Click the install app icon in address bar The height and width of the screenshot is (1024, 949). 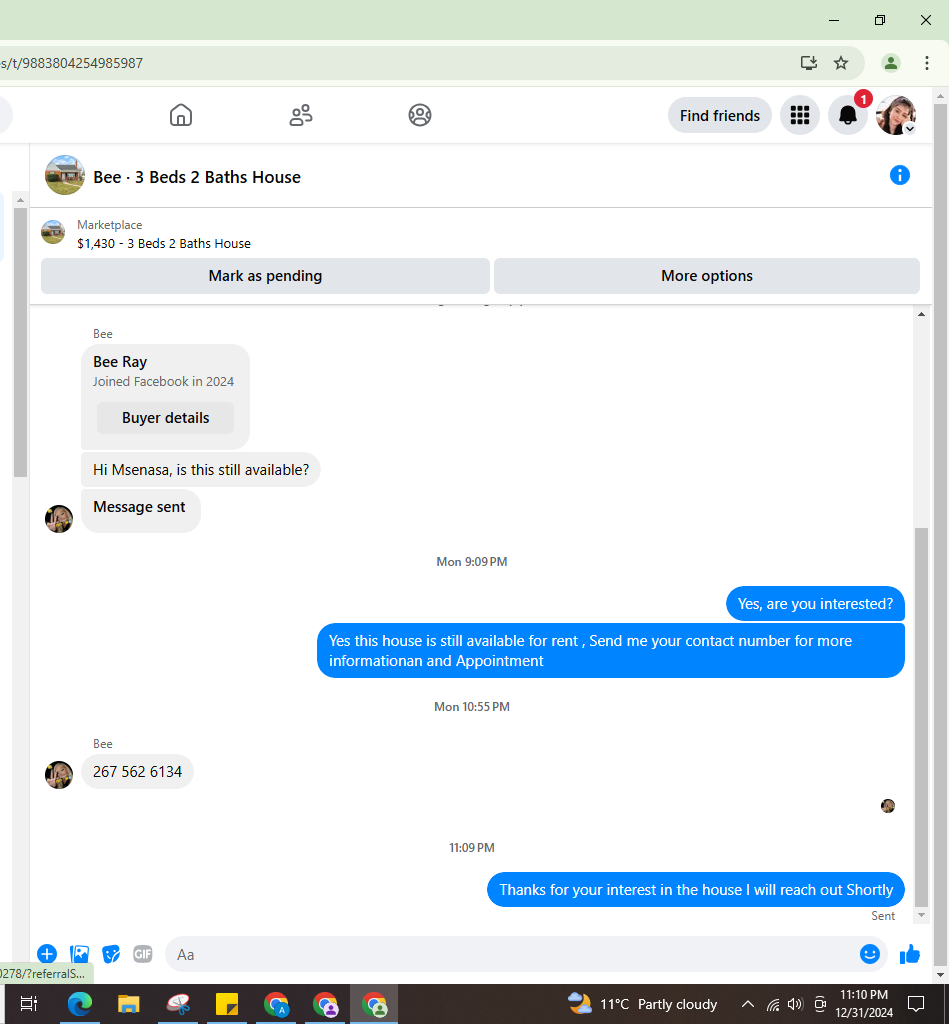[x=809, y=63]
